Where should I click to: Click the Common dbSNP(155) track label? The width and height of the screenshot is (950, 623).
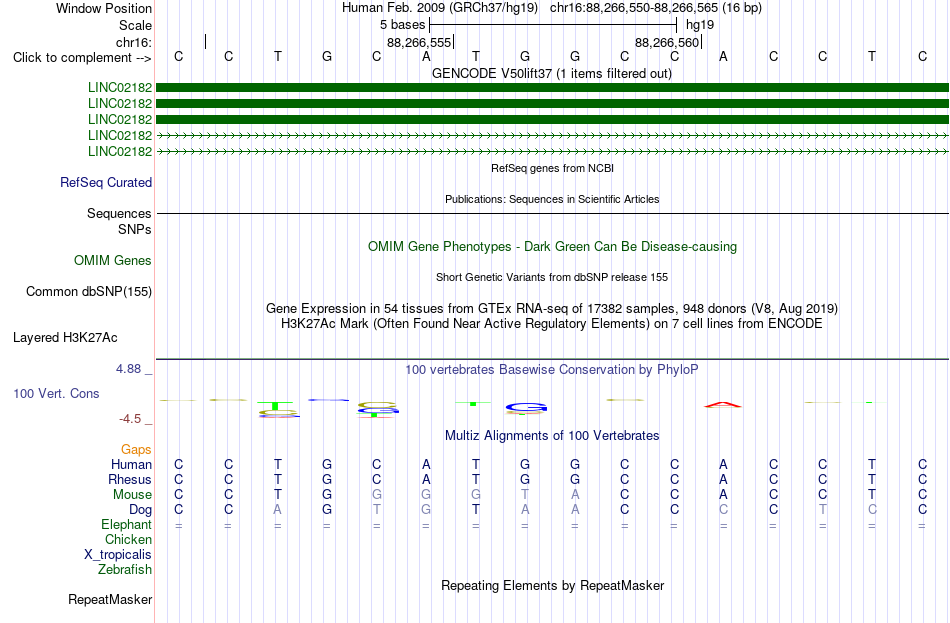(89, 292)
